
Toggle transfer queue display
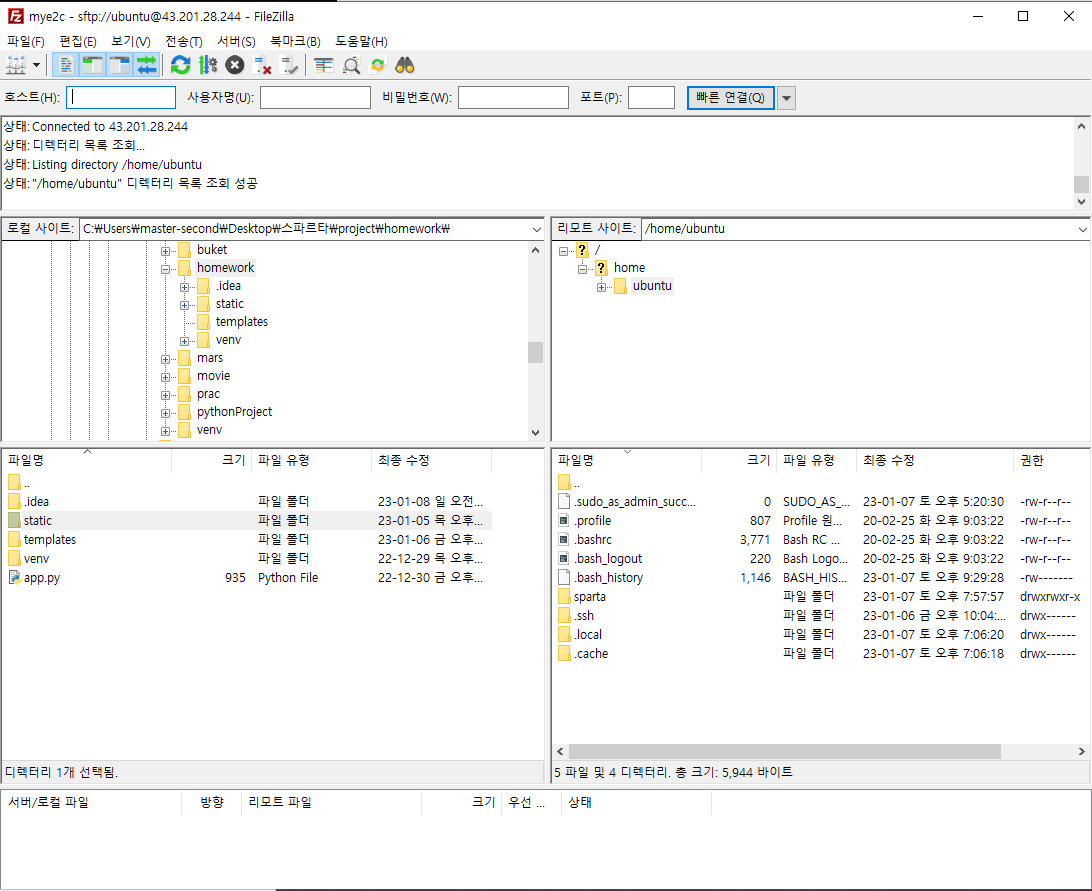(x=146, y=65)
